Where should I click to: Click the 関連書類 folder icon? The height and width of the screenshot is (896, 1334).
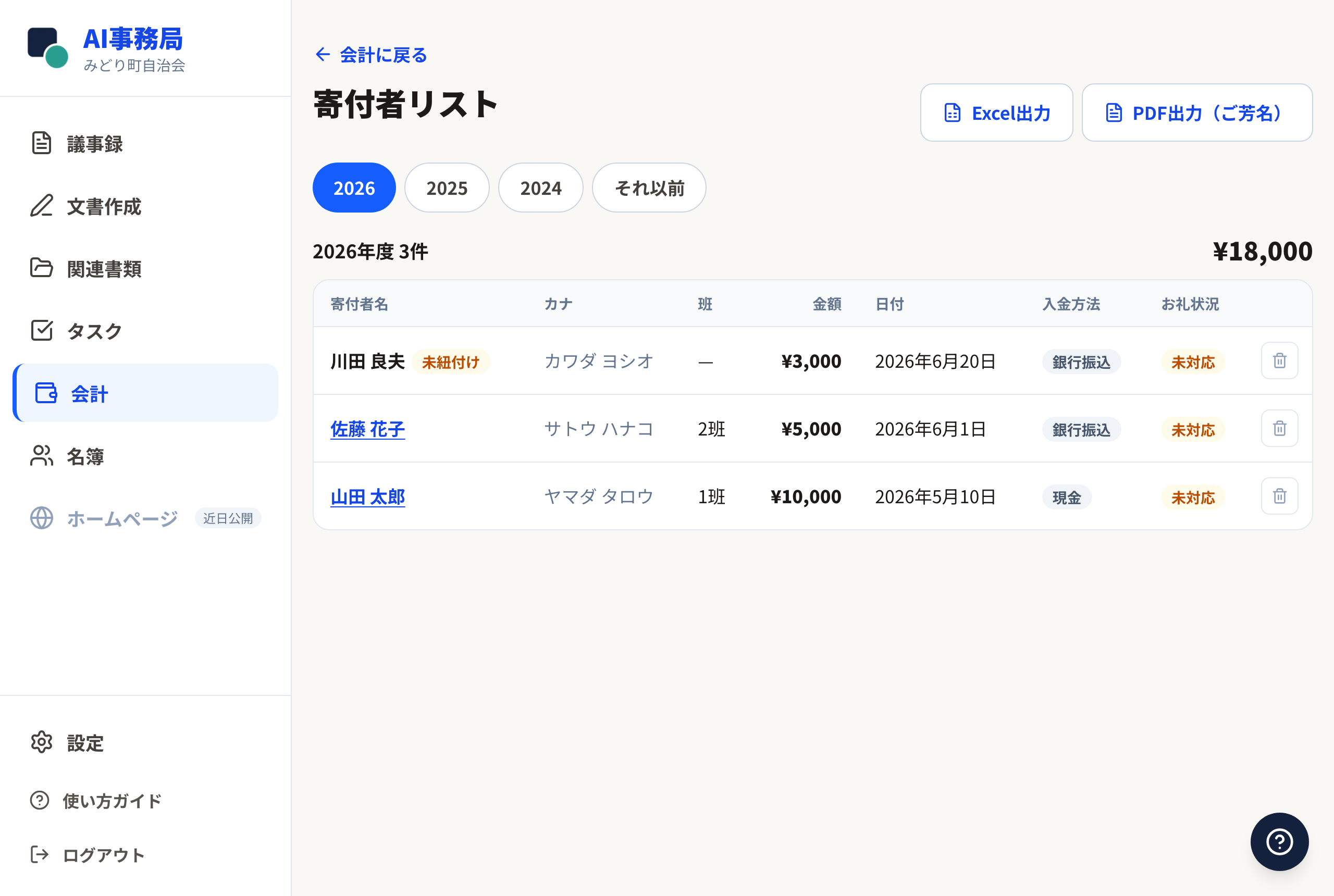point(41,268)
